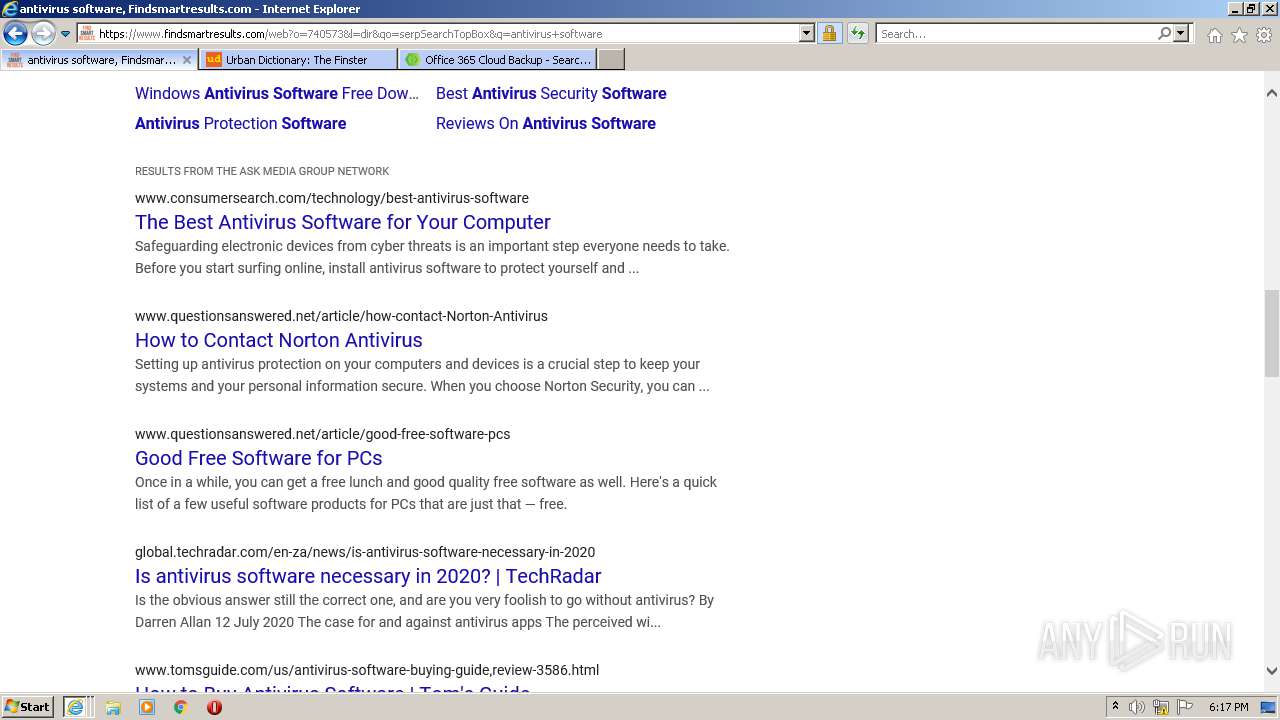This screenshot has height=720, width=1280.
Task: Open Is antivirus software necessary in 2020 result
Action: 368,576
